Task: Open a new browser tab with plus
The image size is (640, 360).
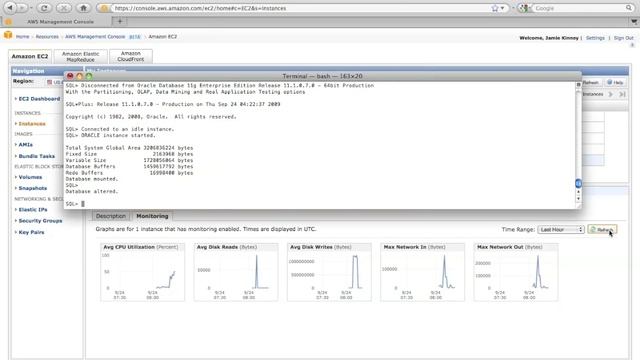Action: pyautogui.click(x=120, y=21)
